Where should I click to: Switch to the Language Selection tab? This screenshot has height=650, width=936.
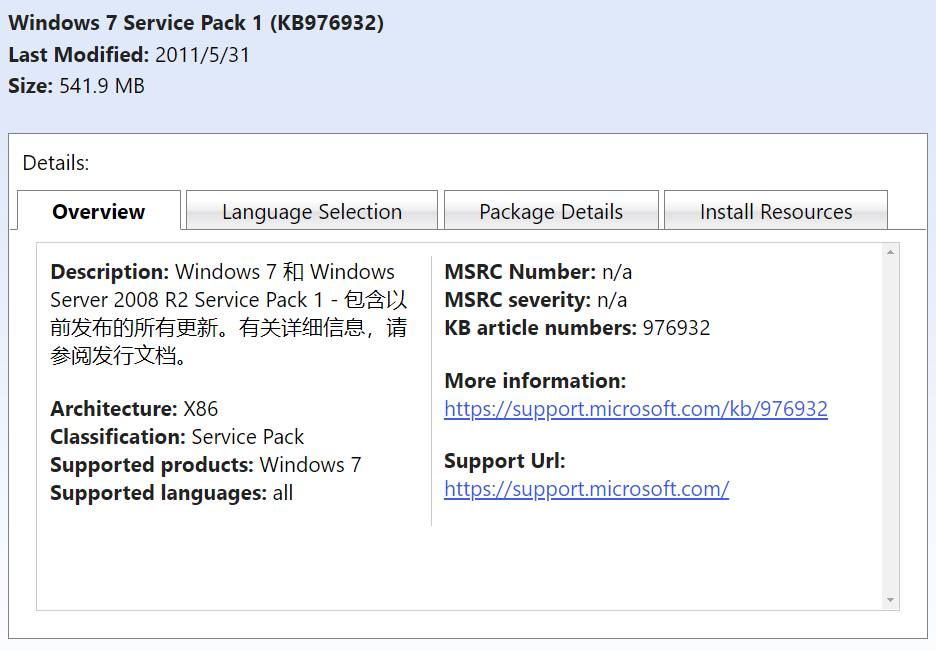[311, 211]
